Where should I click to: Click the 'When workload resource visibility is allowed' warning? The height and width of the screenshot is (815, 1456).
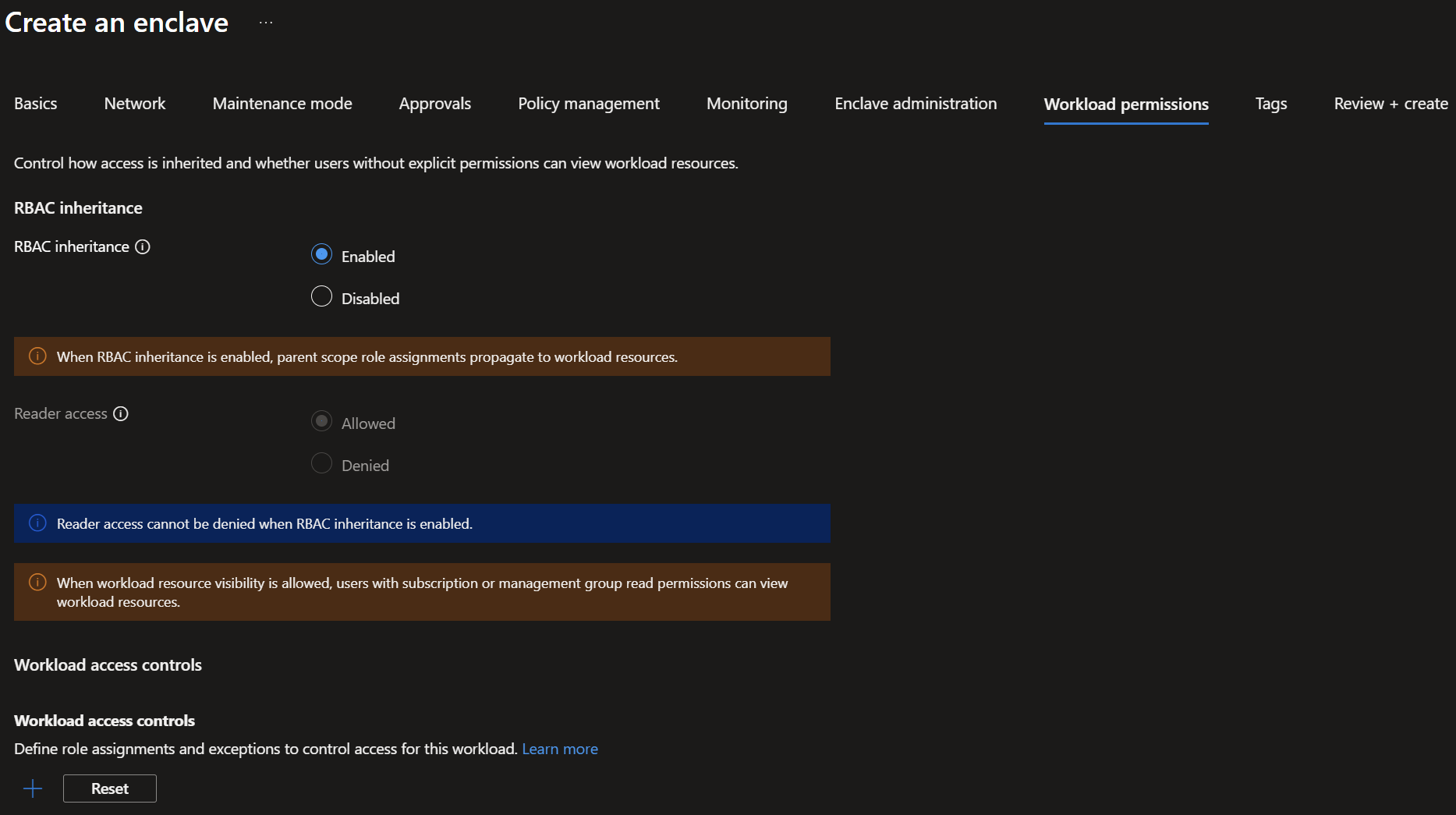pos(423,593)
